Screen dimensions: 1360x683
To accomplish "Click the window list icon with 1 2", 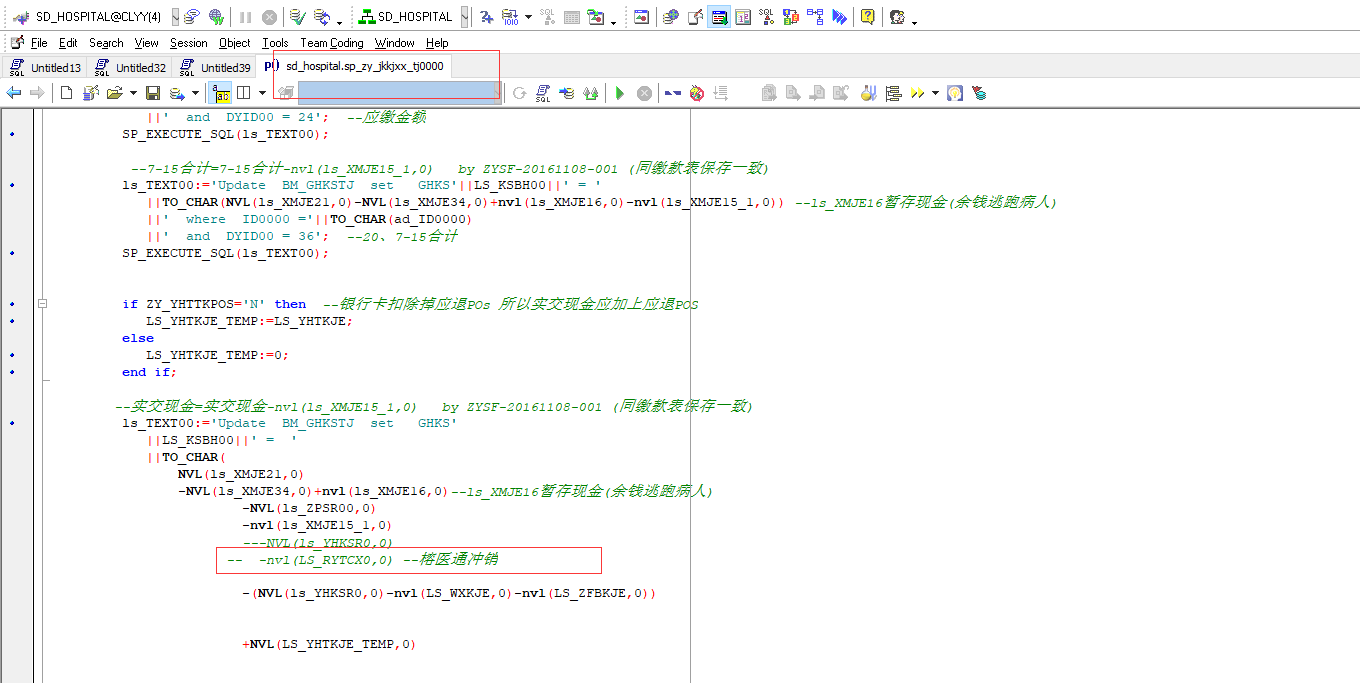I will click(743, 17).
